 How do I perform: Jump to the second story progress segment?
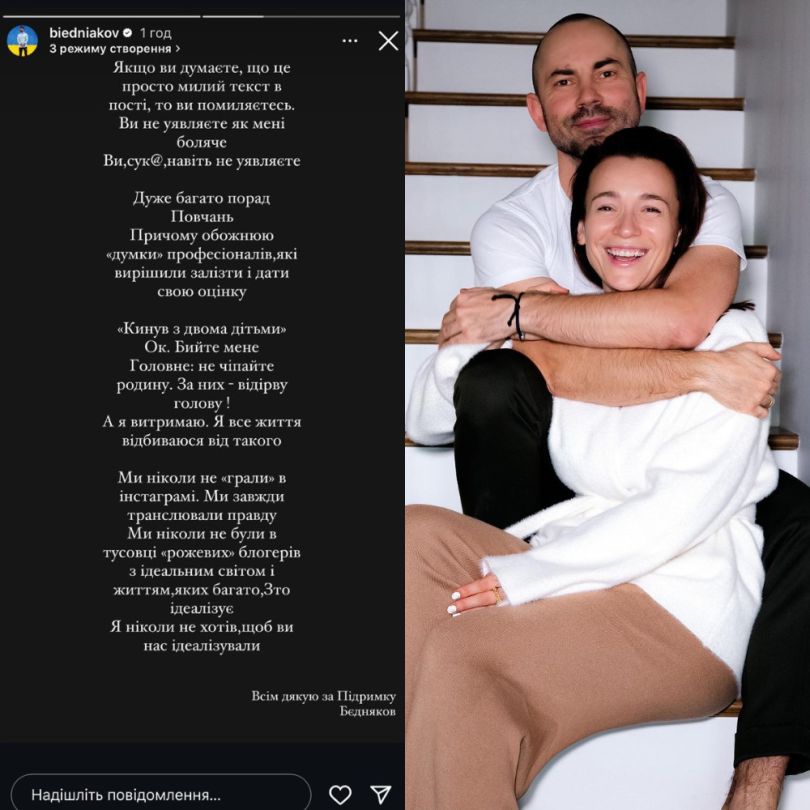[301, 17]
